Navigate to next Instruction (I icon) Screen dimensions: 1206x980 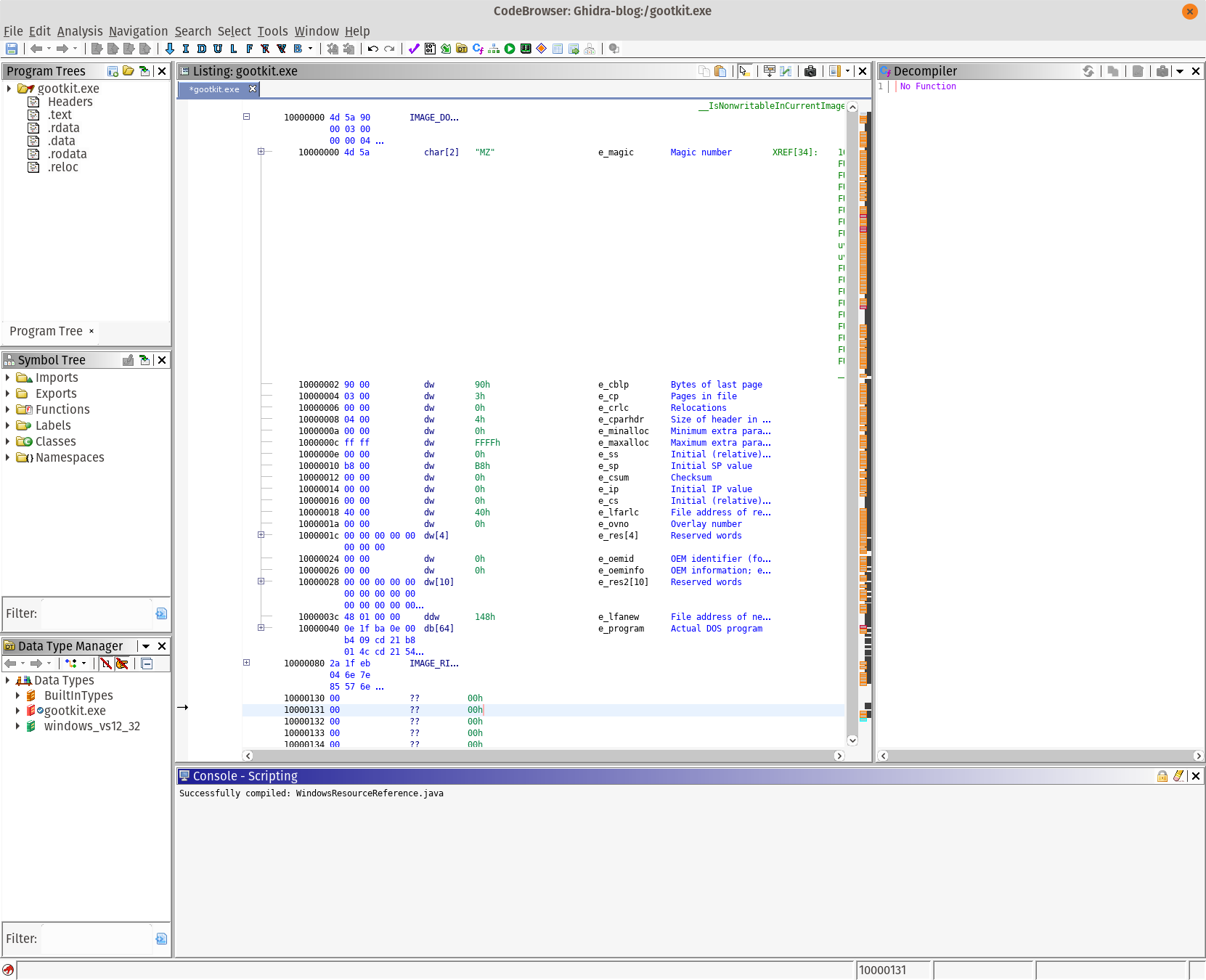(186, 49)
